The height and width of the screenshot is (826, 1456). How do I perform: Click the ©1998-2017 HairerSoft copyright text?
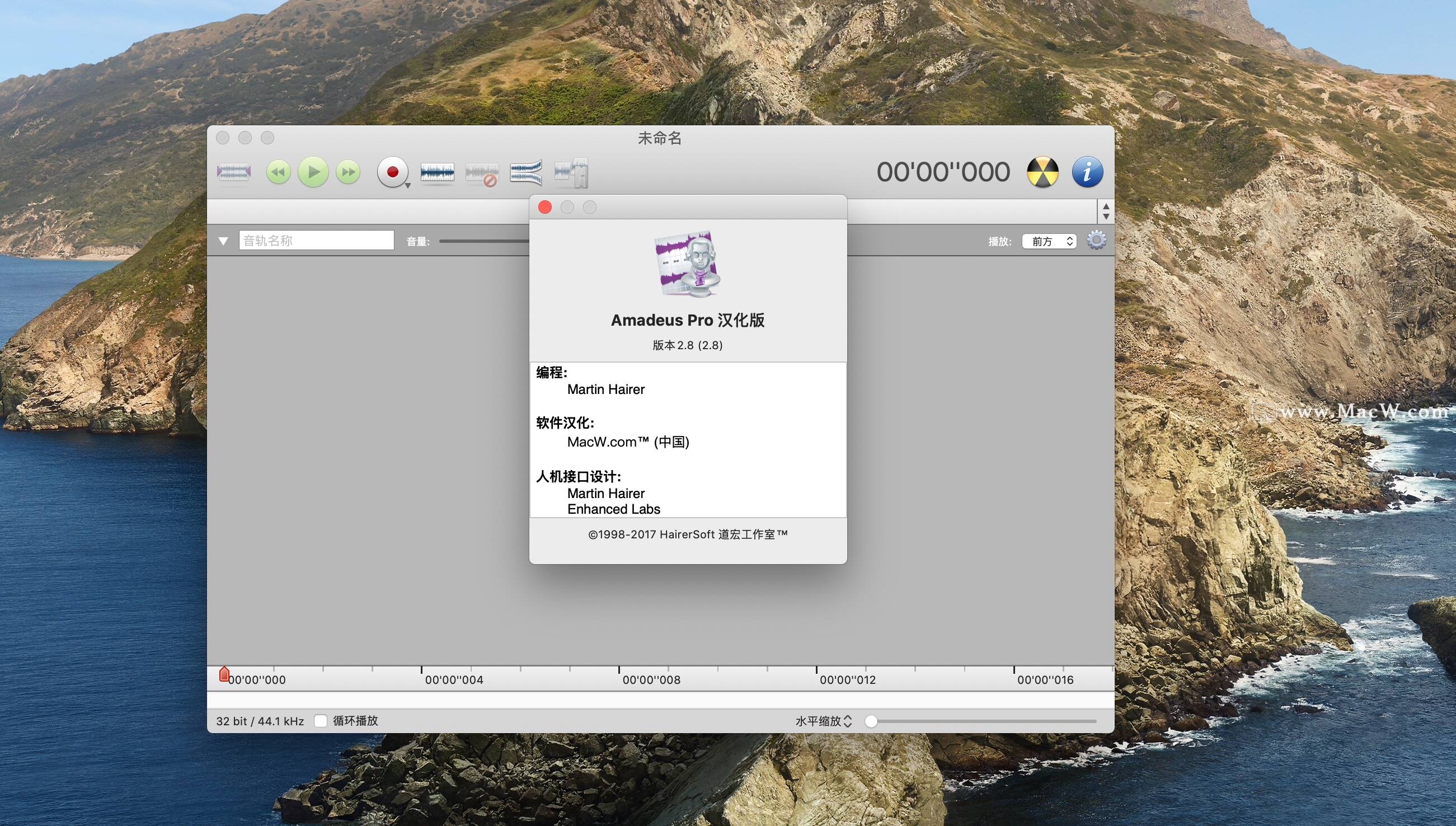(x=688, y=534)
